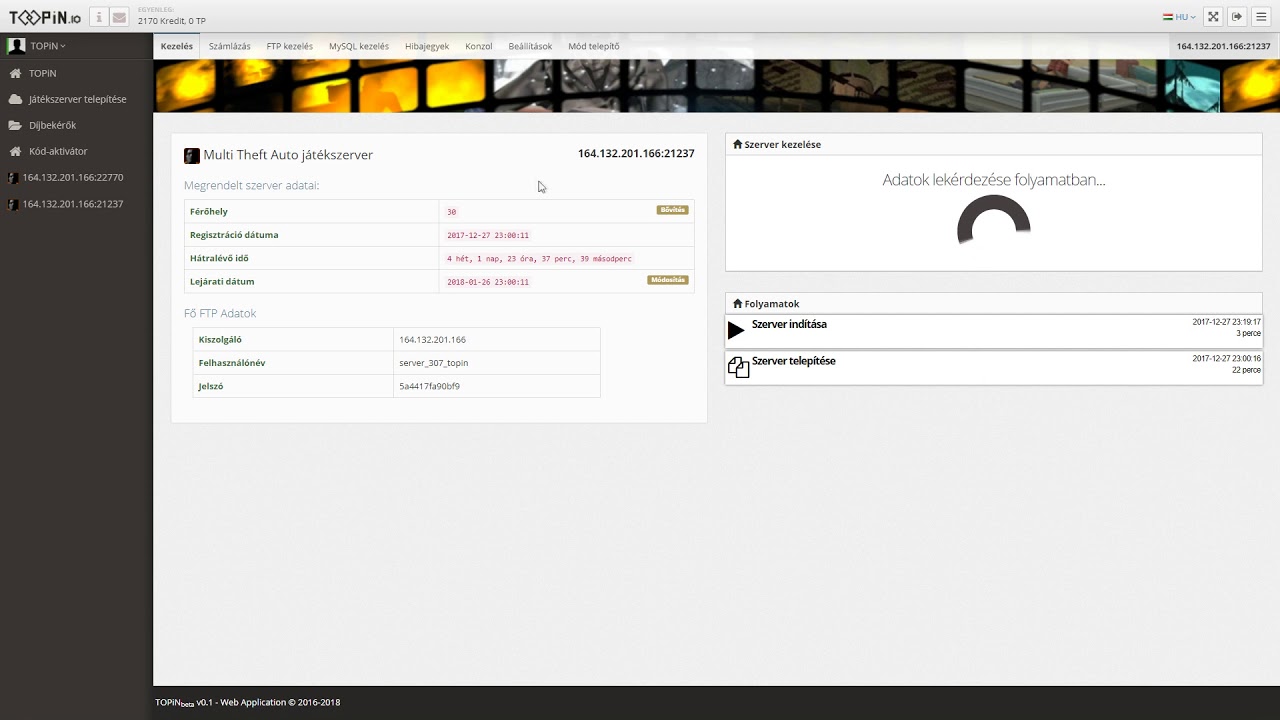This screenshot has height=720, width=1280.
Task: Click the folder icon for Díjbekérők
Action: pyautogui.click(x=15, y=126)
